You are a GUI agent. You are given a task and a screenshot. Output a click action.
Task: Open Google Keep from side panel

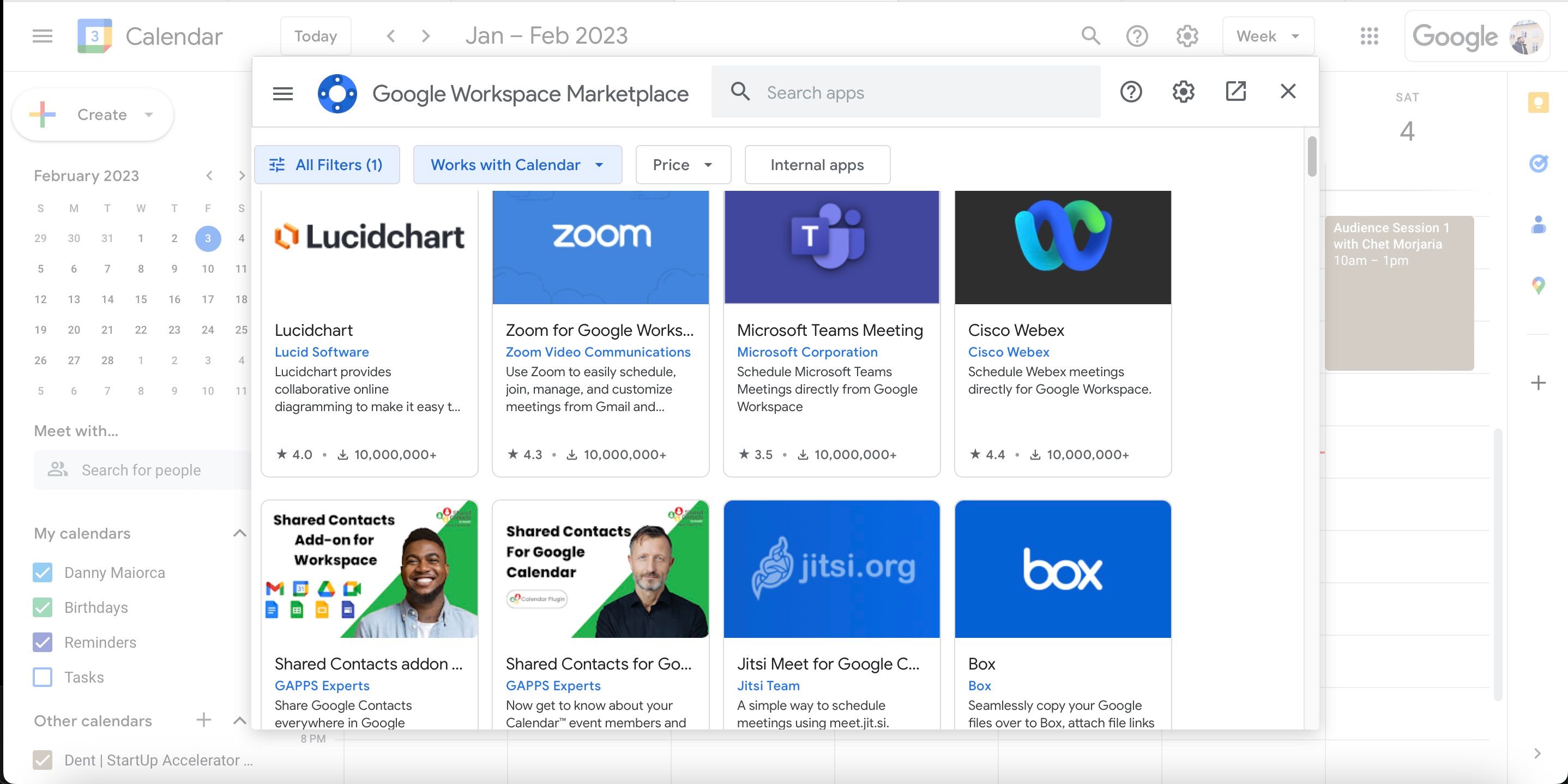pyautogui.click(x=1537, y=102)
